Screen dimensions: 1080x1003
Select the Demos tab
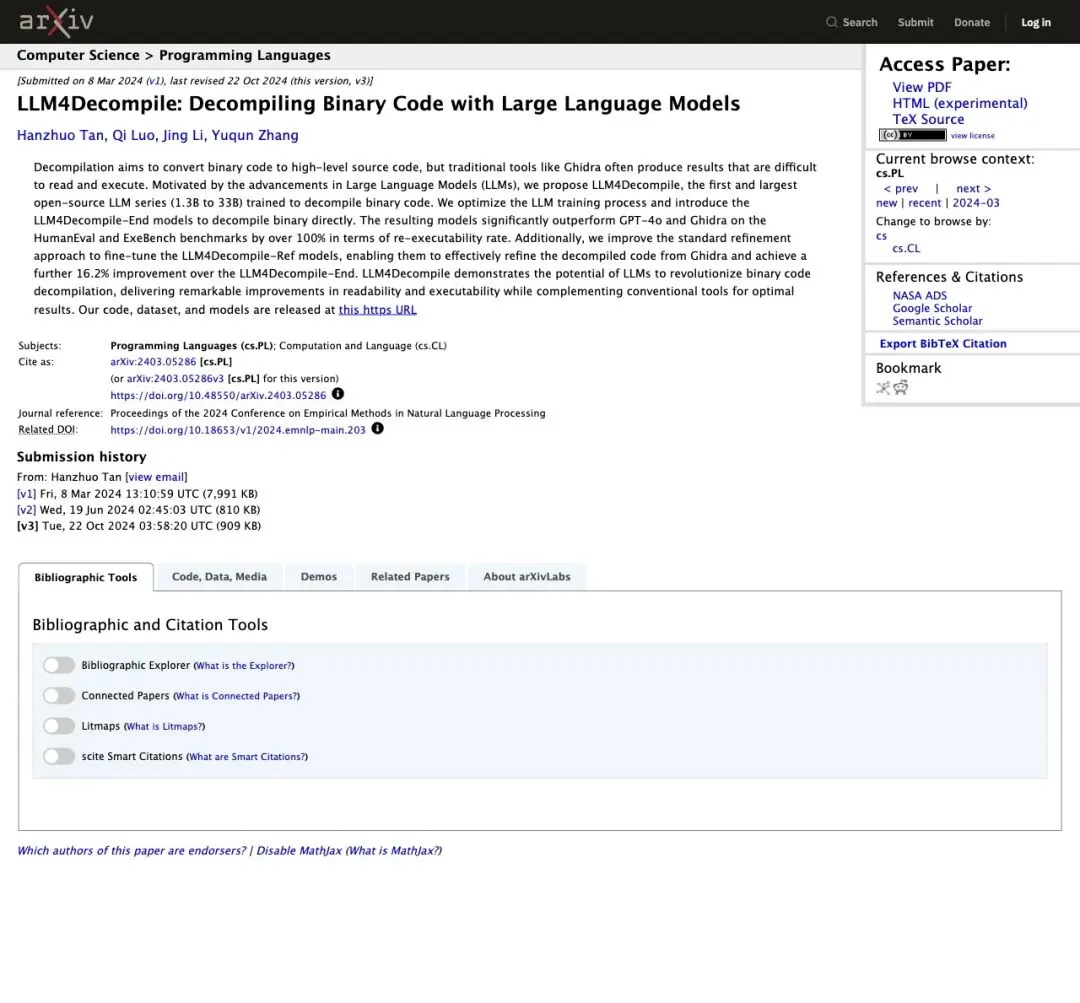coord(318,577)
